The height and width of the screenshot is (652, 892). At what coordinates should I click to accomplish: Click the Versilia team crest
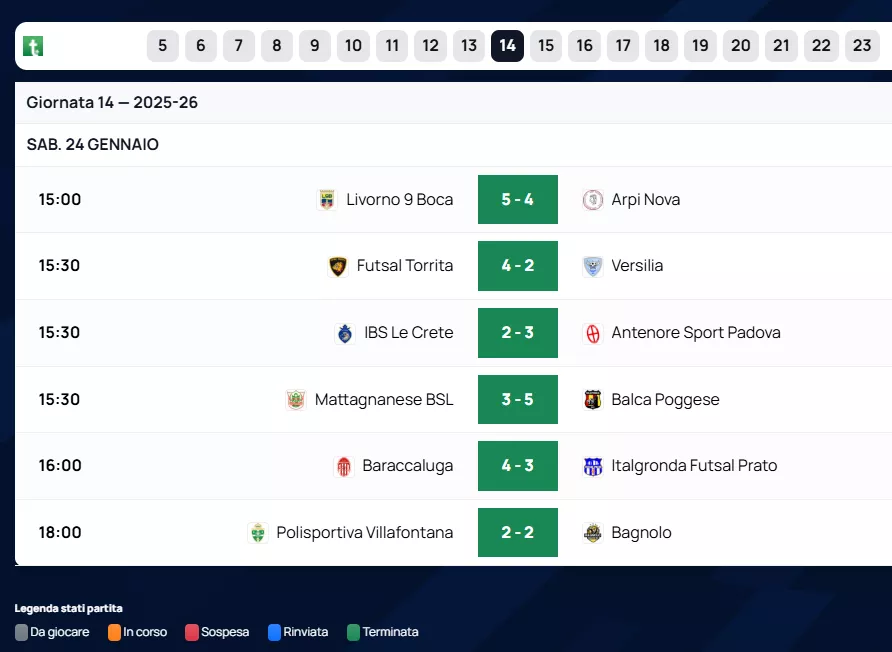(x=593, y=266)
